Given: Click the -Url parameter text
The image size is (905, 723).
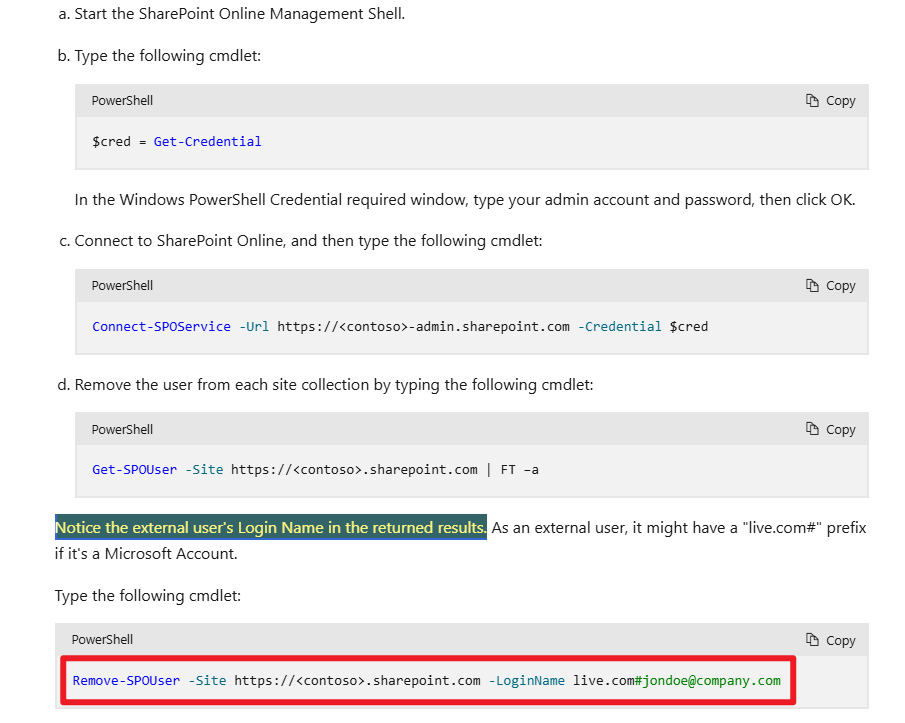Looking at the screenshot, I should [254, 327].
